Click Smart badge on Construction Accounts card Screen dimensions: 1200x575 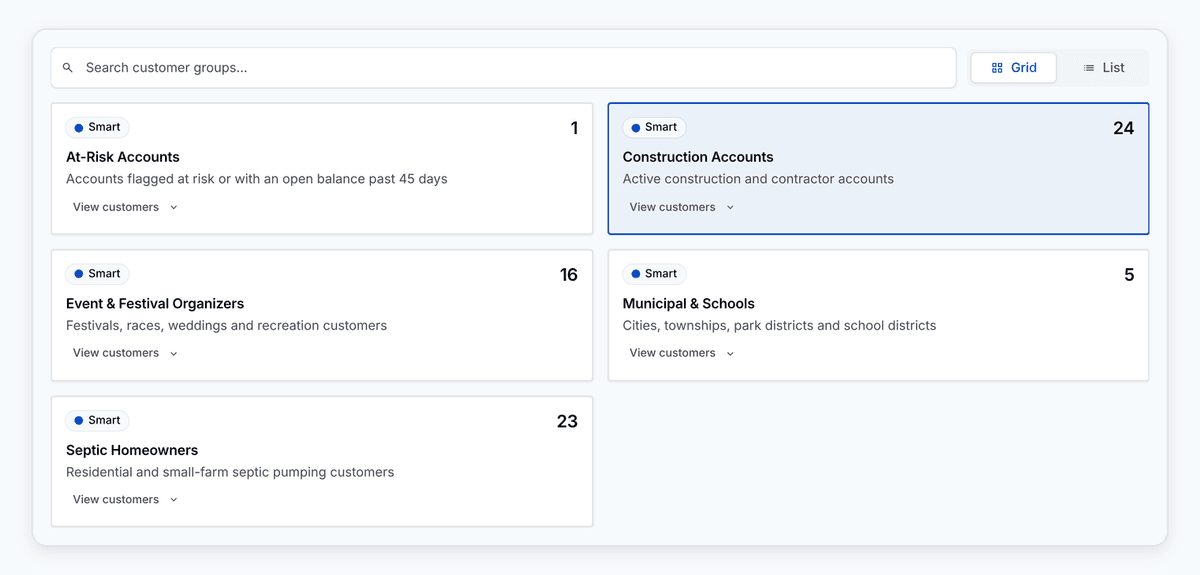(654, 127)
